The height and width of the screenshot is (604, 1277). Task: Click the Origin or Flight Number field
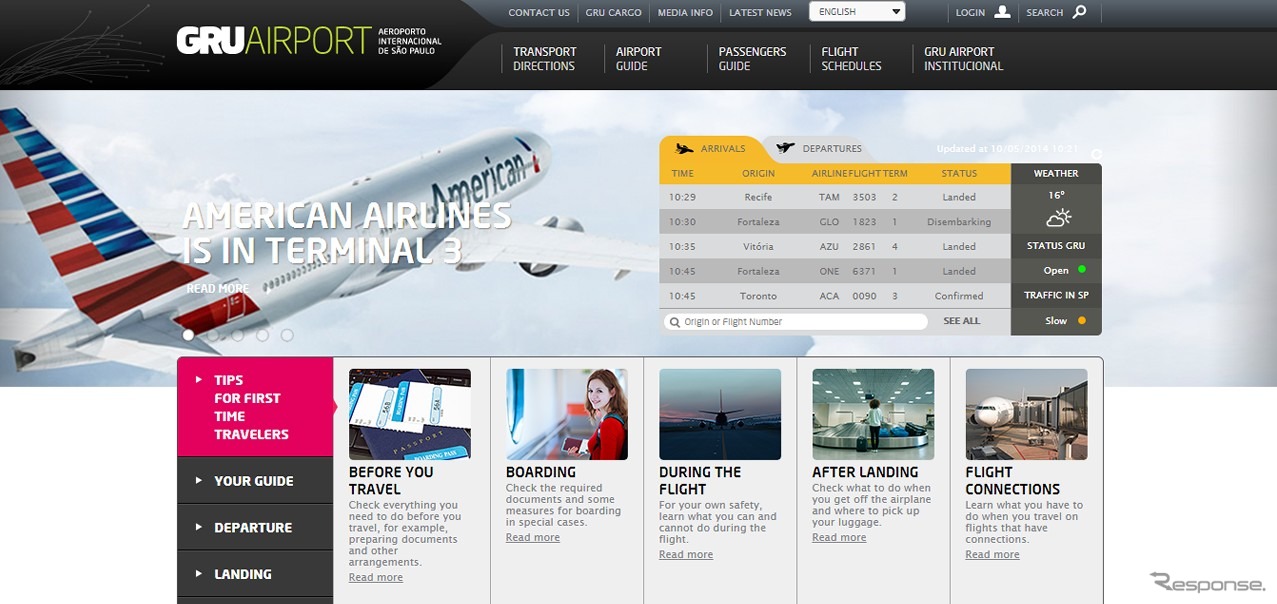click(x=796, y=322)
